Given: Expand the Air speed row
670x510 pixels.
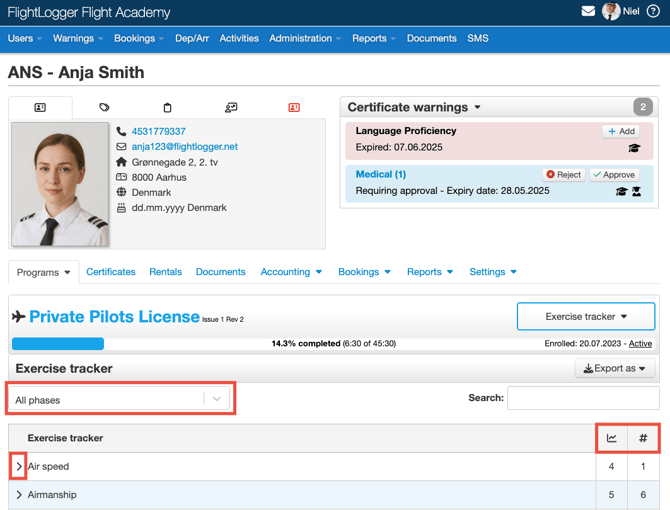Looking at the screenshot, I should tap(19, 466).
